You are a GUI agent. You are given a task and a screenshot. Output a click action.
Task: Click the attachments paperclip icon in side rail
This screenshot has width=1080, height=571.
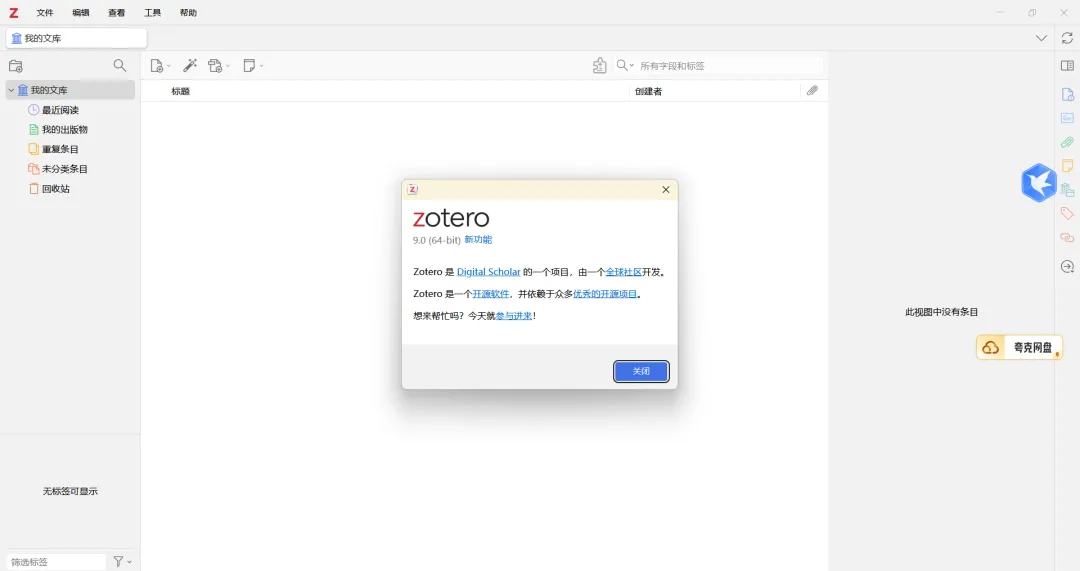tap(1067, 142)
